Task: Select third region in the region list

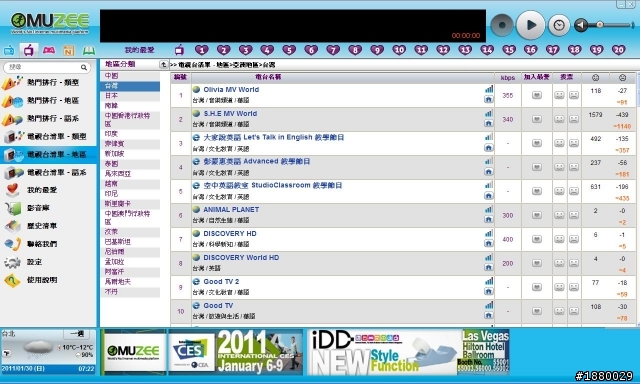Action: [x=130, y=96]
